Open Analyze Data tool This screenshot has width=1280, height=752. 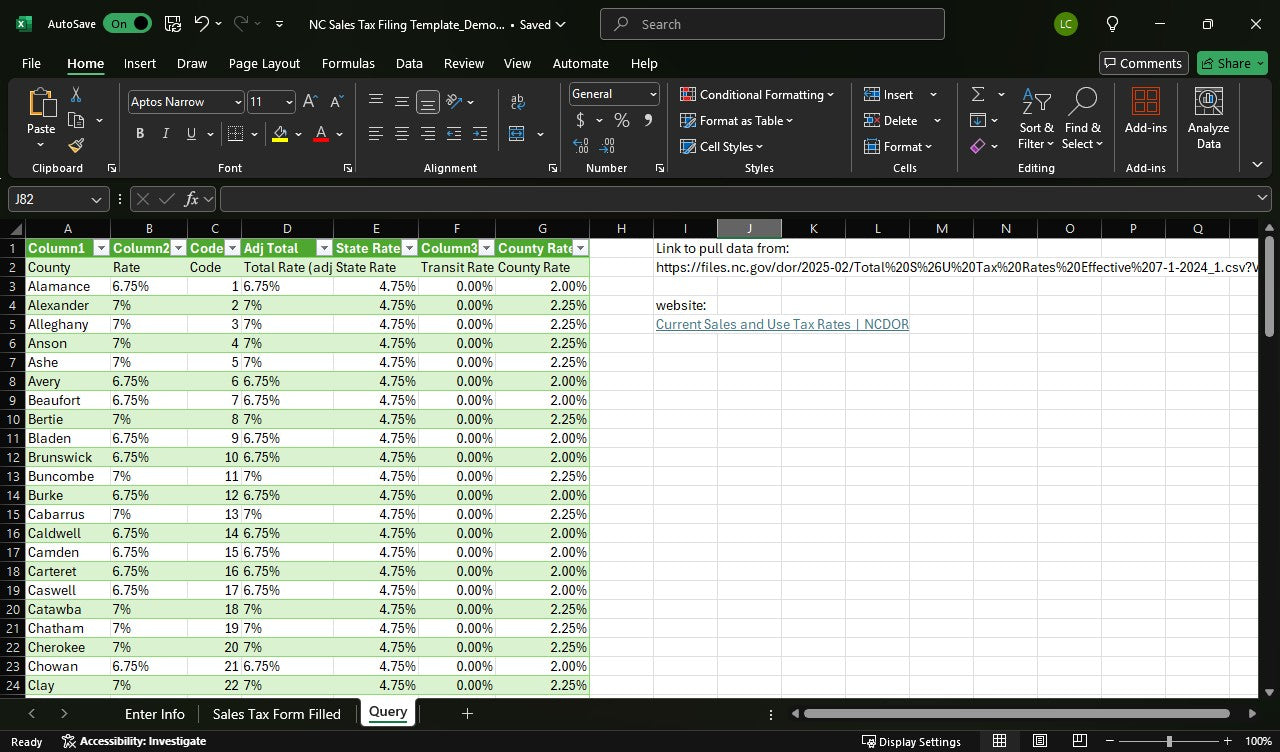click(x=1208, y=118)
